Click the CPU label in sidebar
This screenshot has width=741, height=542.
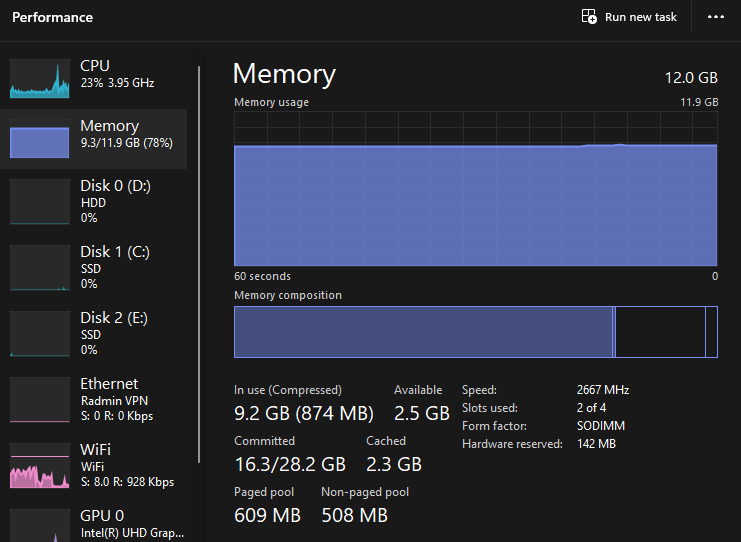coord(95,66)
